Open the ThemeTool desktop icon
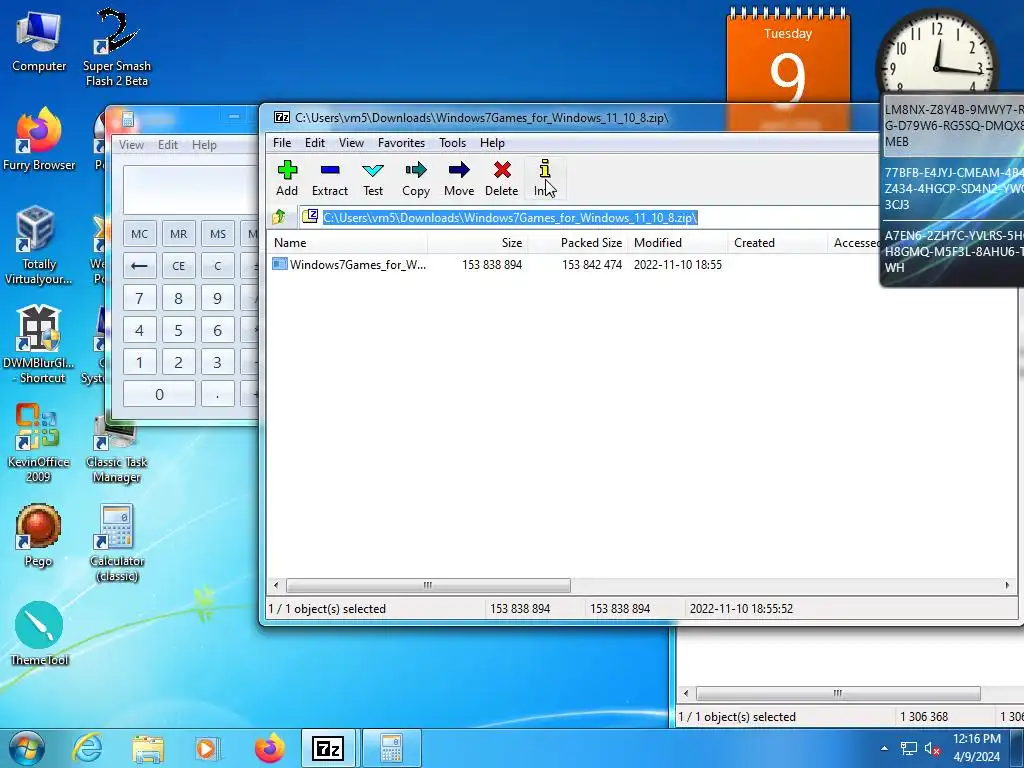Screen dimensions: 1024x768 pos(39,634)
